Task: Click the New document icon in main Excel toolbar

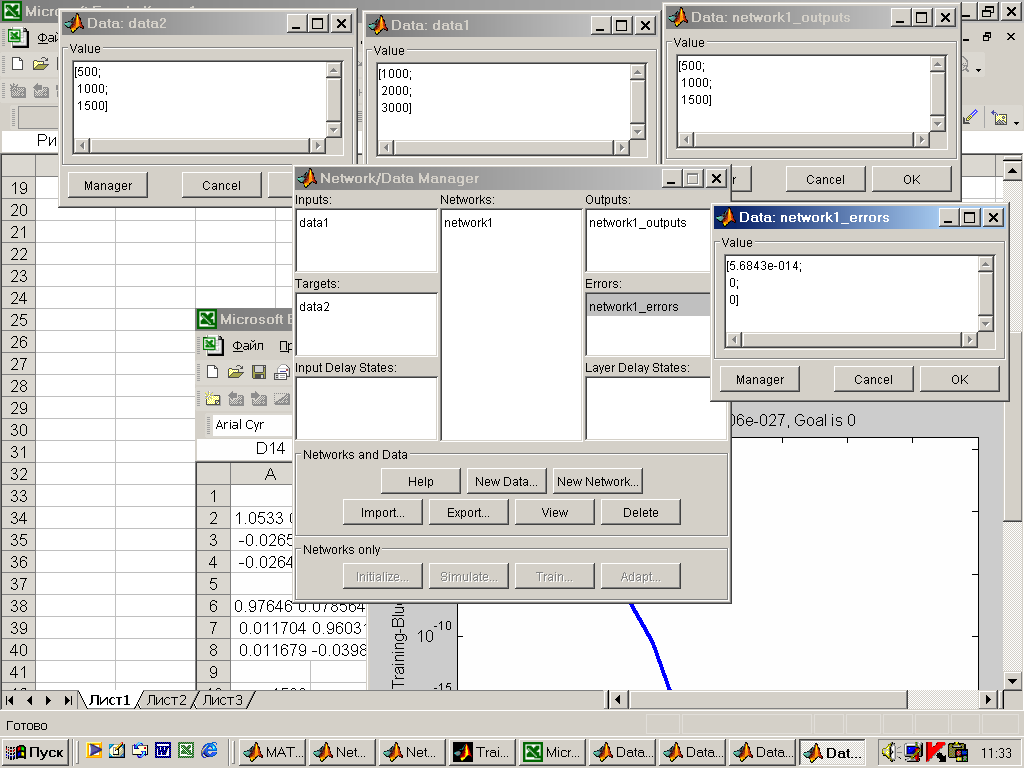Action: (18, 63)
